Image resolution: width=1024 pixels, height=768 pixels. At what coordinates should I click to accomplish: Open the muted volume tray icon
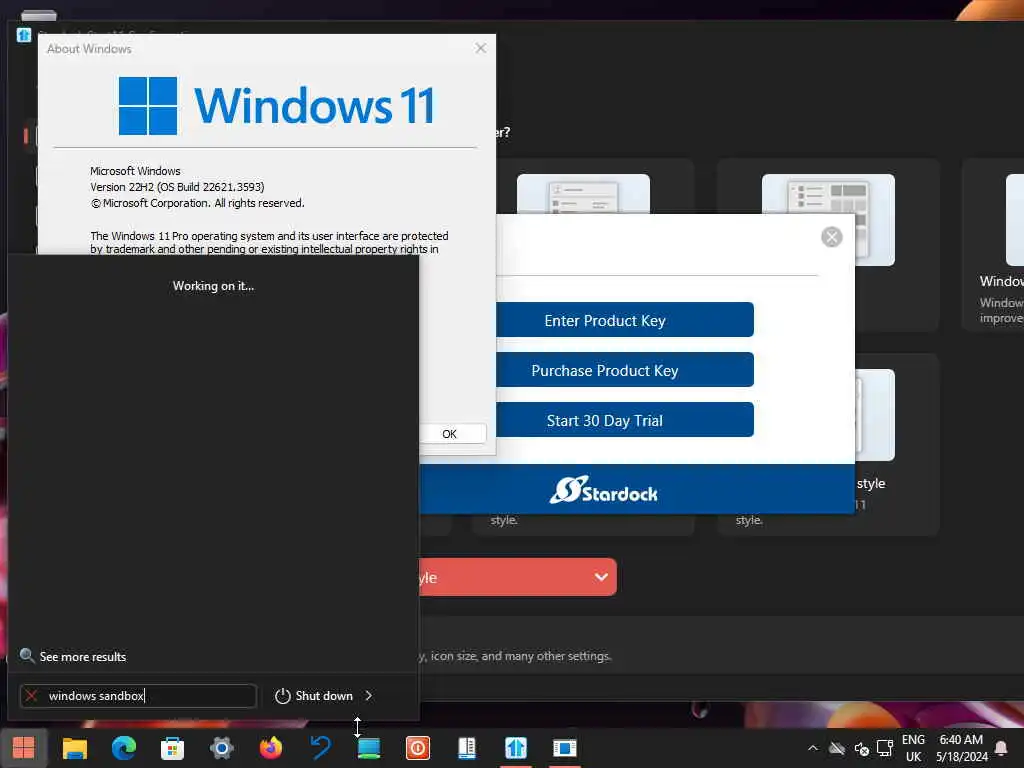click(861, 748)
